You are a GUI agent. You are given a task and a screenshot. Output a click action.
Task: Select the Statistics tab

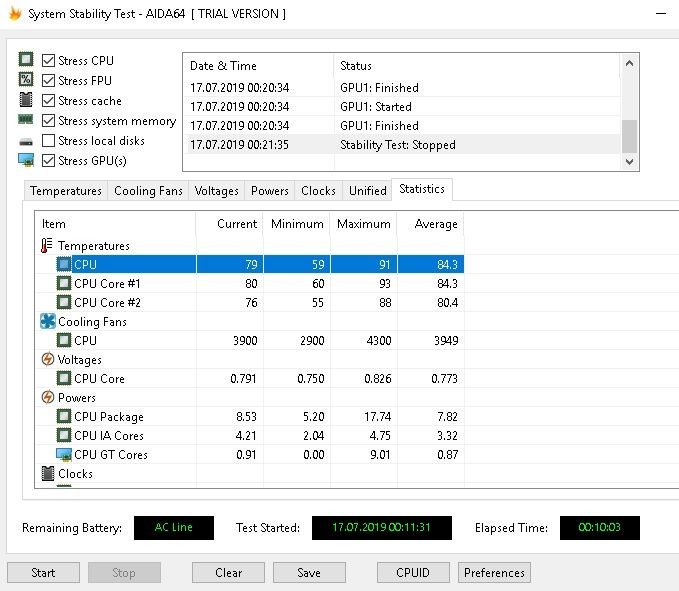[x=422, y=189]
